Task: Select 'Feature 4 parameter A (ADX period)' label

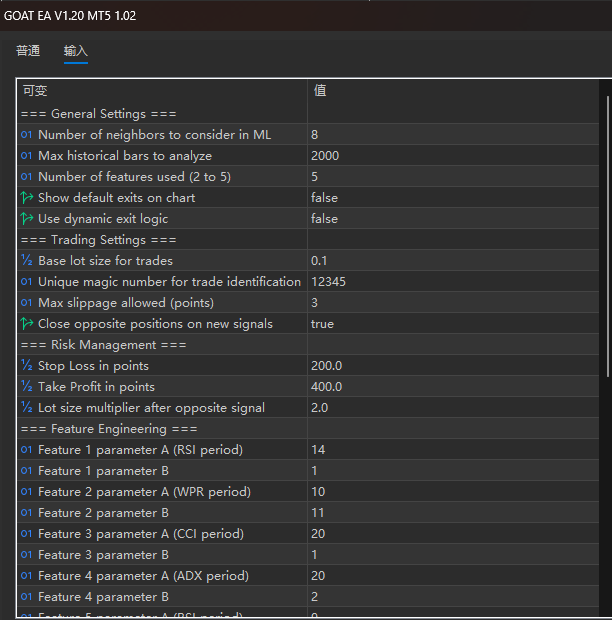Action: 143,576
